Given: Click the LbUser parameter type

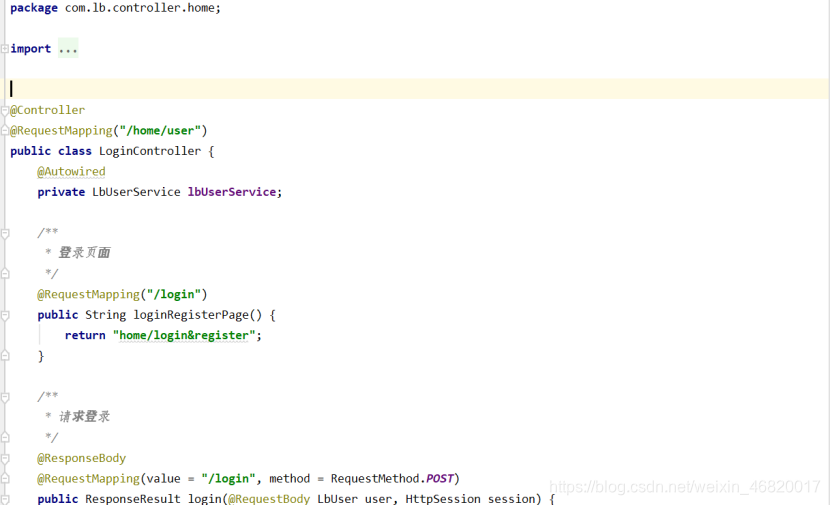Looking at the screenshot, I should coord(337,499).
